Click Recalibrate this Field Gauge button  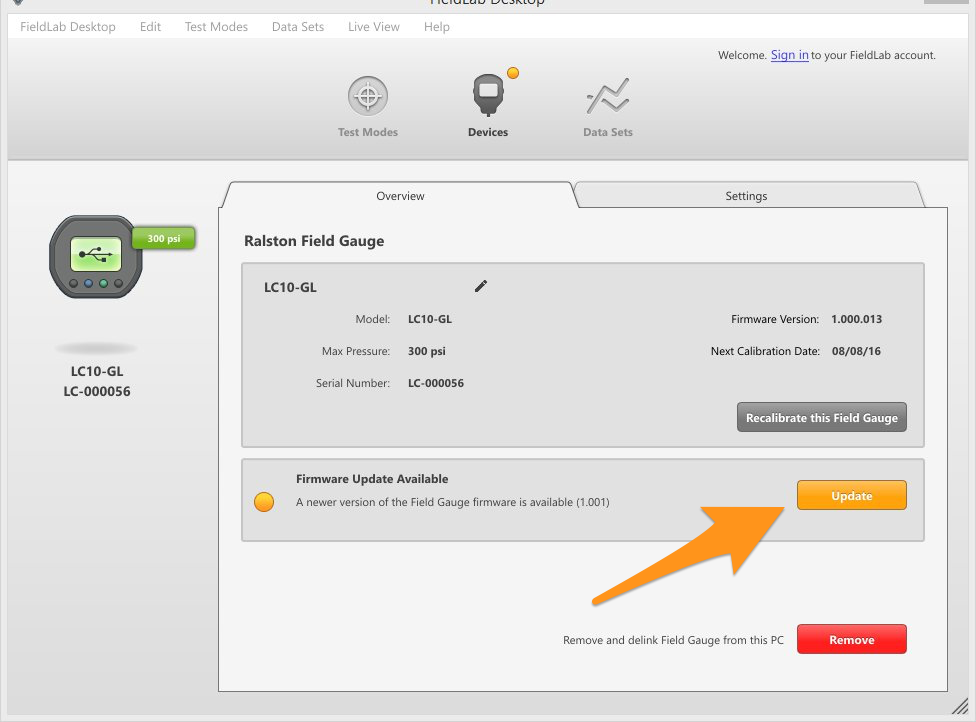pyautogui.click(x=822, y=417)
